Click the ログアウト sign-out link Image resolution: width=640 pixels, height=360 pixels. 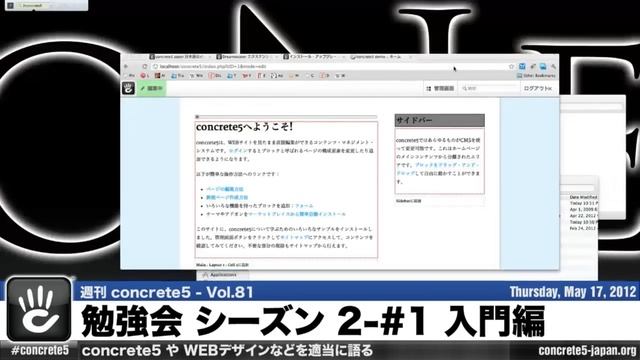pyautogui.click(x=538, y=88)
